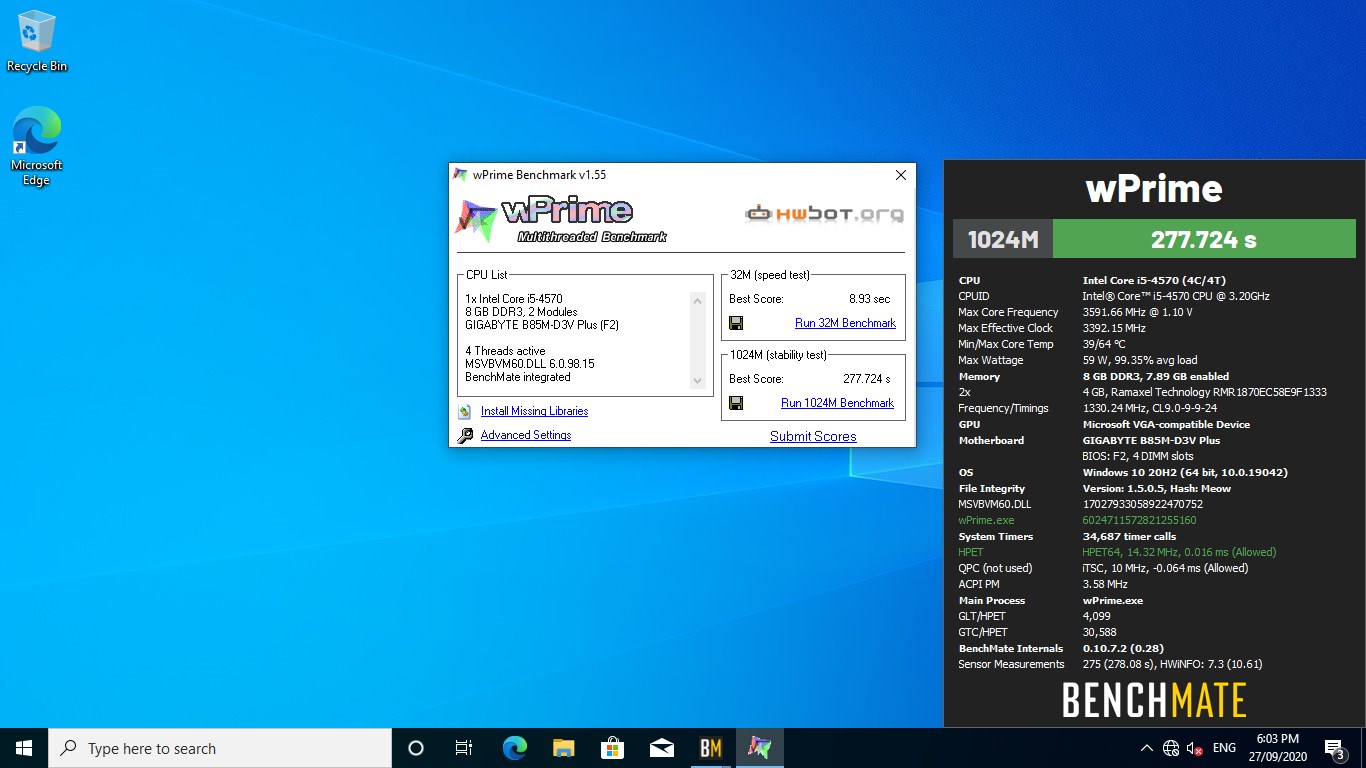
Task: Click the save icon under 1024M stability test
Action: click(736, 403)
